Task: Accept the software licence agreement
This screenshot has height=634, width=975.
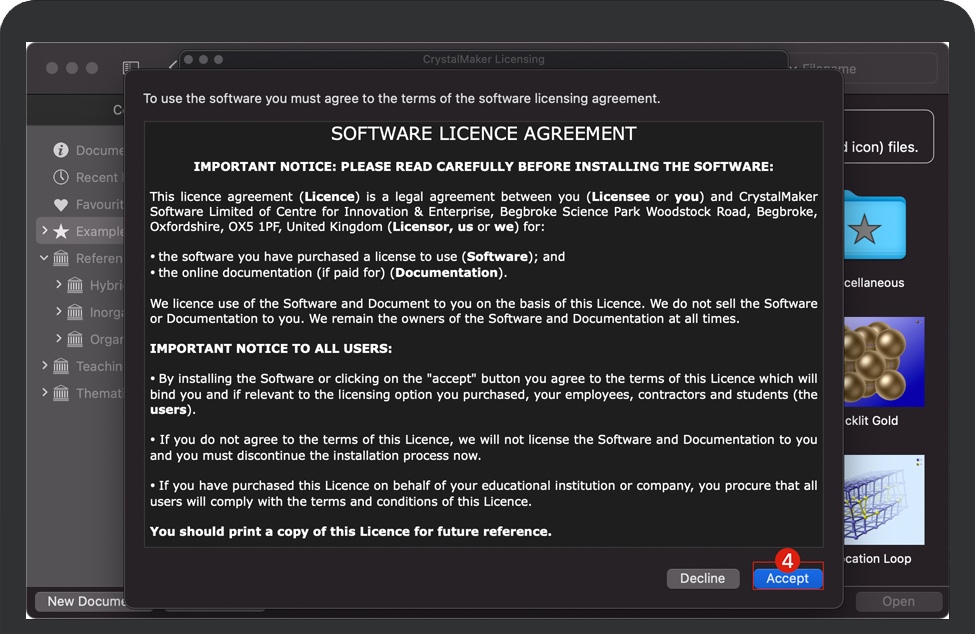Action: (x=788, y=578)
